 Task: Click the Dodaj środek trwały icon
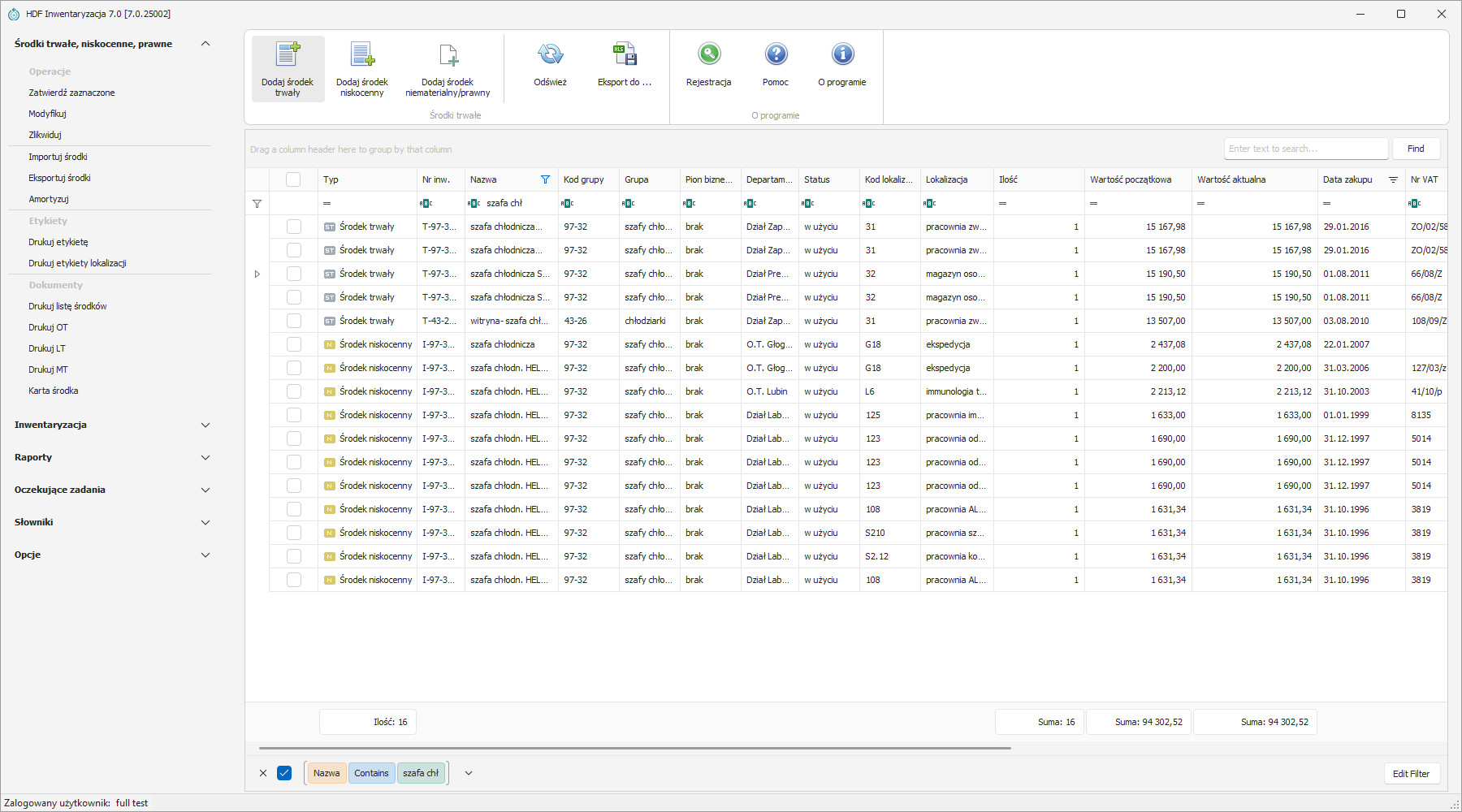pos(288,55)
